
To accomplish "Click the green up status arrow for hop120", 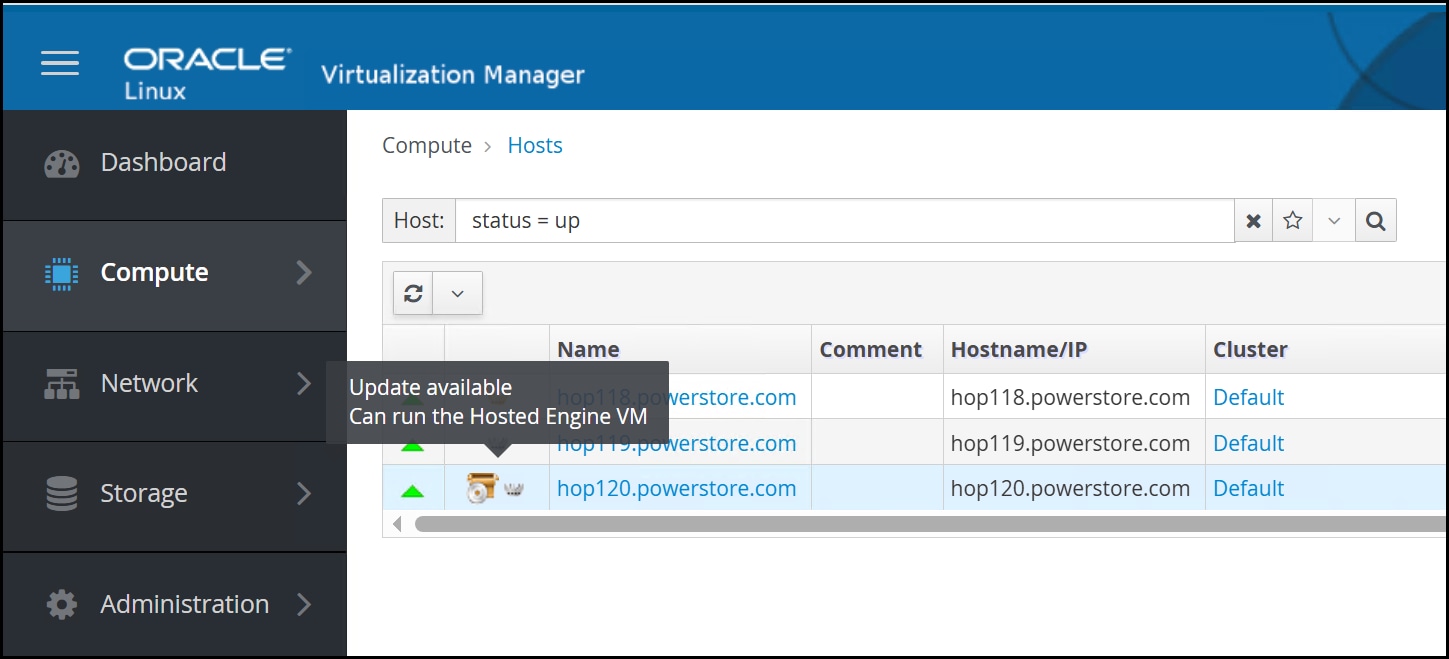I will tap(412, 490).
